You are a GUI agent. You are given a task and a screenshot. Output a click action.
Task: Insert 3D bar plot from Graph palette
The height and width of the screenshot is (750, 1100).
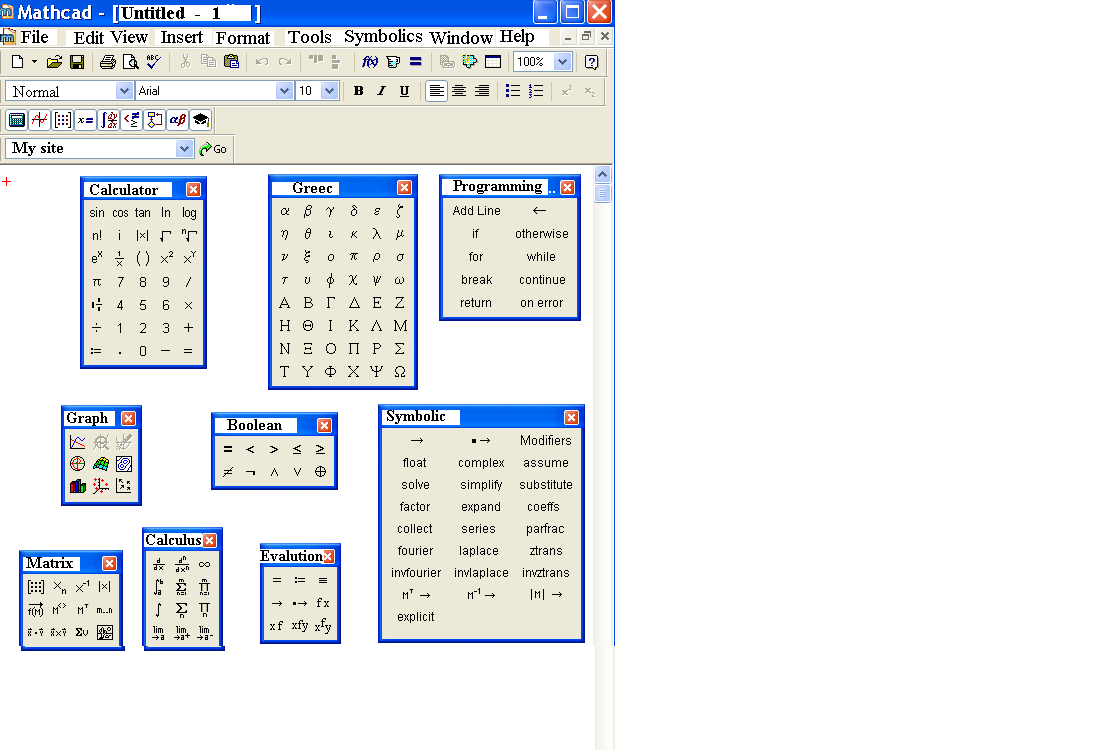78,486
